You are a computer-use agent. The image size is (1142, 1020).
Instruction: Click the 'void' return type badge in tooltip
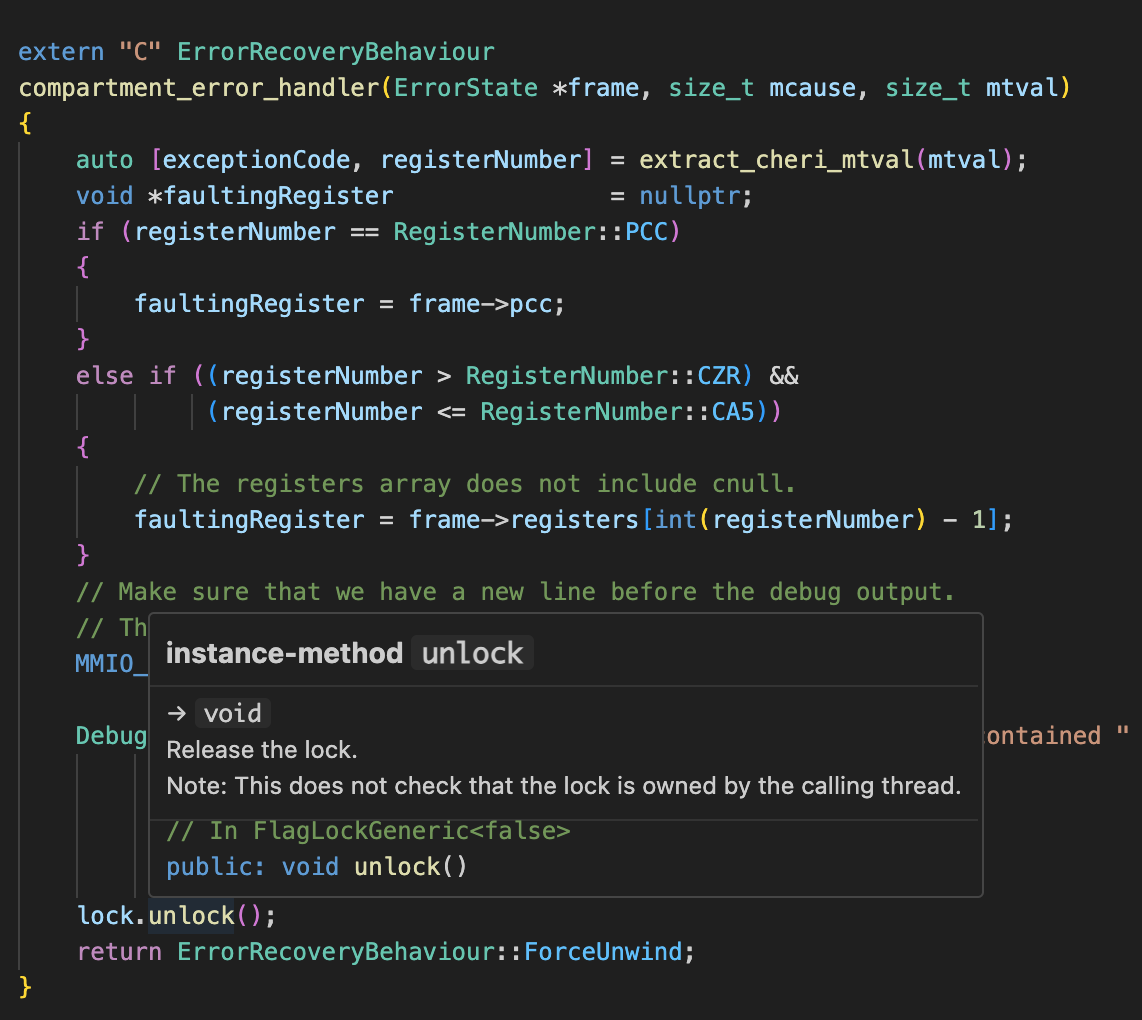[233, 713]
